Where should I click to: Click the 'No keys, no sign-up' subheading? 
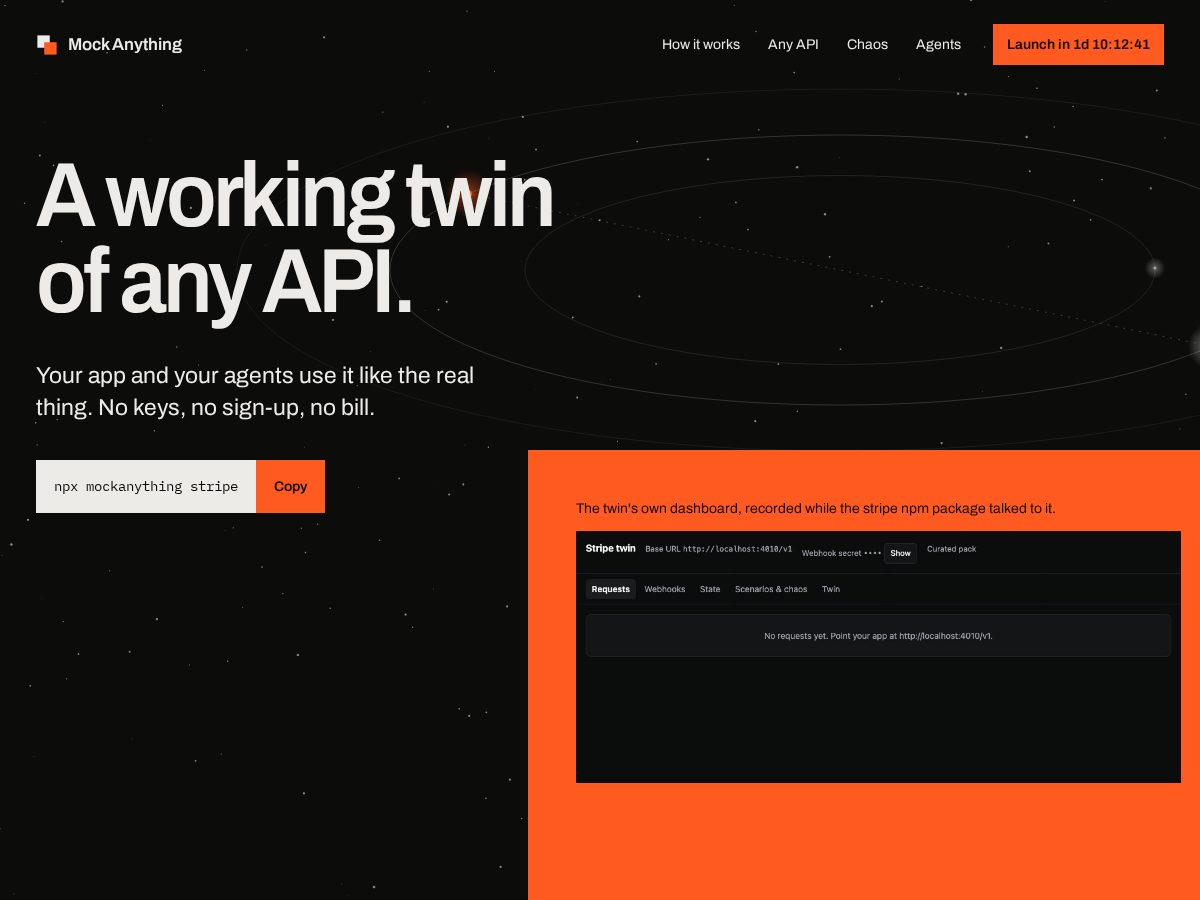click(255, 392)
